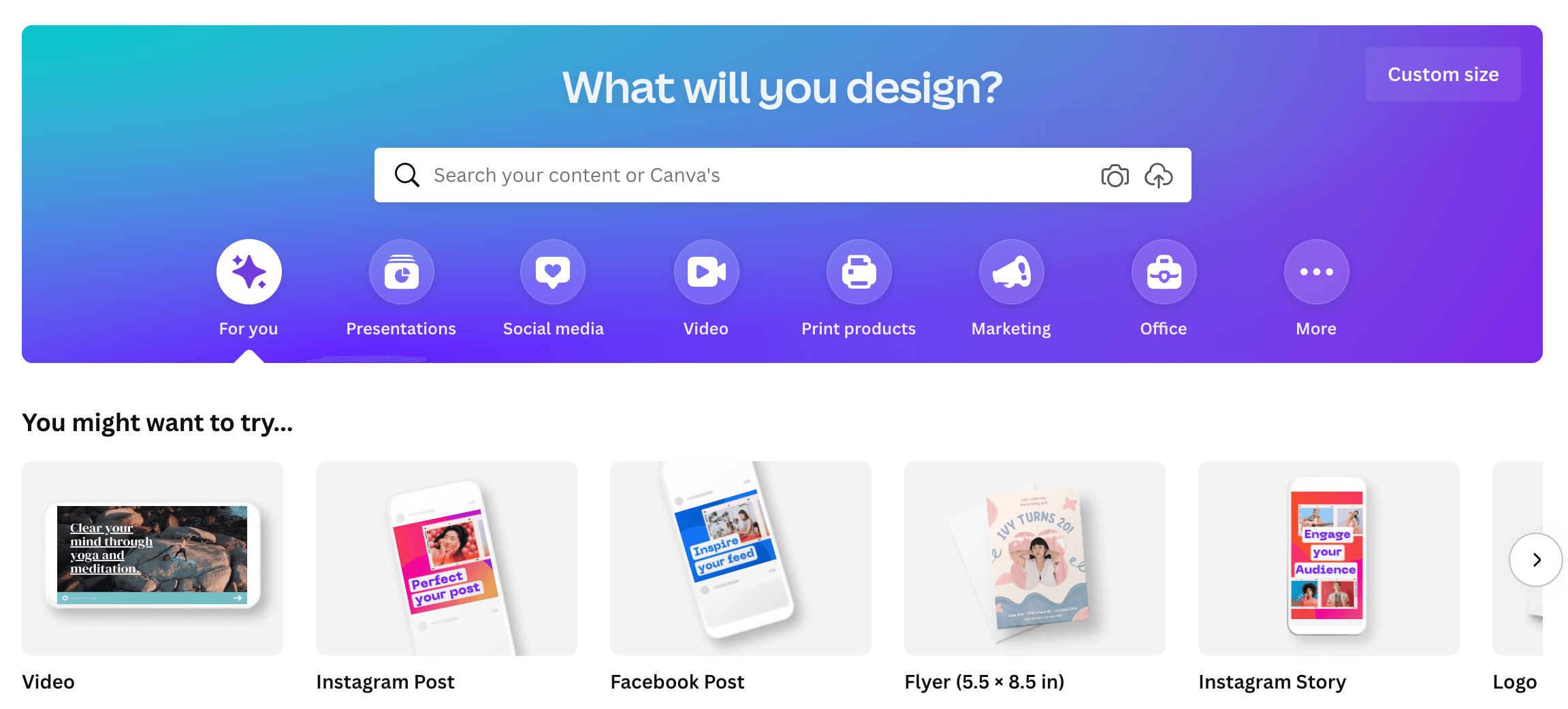Select the For you sparkle icon
The height and width of the screenshot is (709, 1568).
tap(249, 272)
